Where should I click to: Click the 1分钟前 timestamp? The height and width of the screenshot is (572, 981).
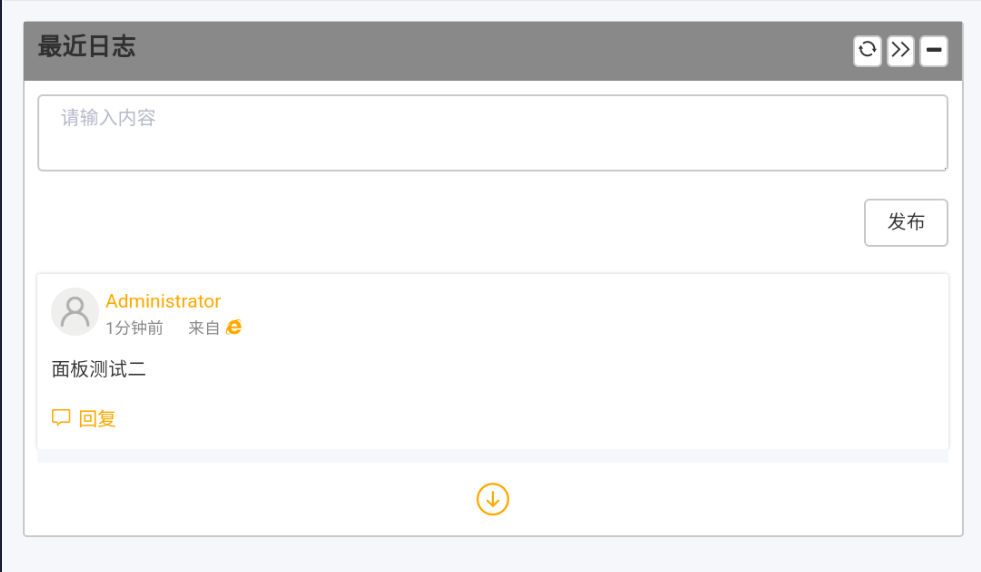134,328
